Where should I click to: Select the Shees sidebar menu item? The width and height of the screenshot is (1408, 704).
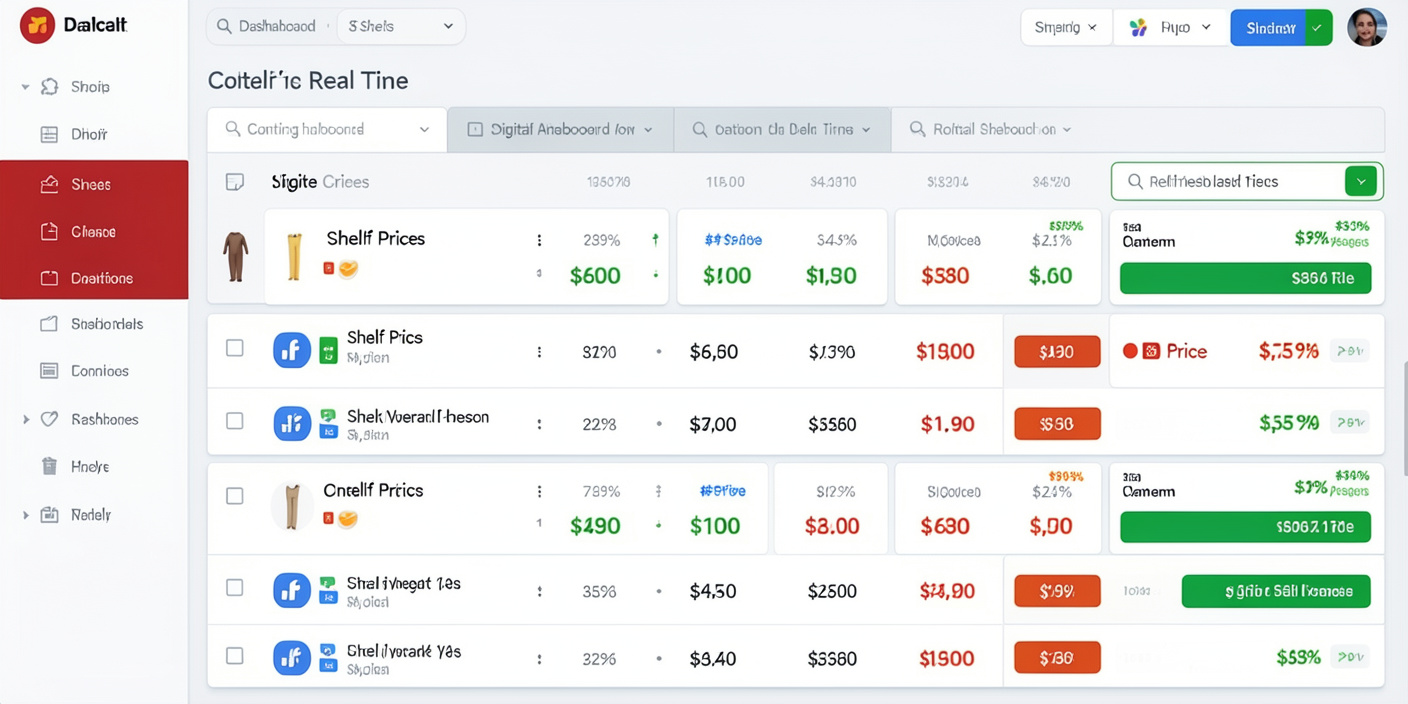[91, 184]
